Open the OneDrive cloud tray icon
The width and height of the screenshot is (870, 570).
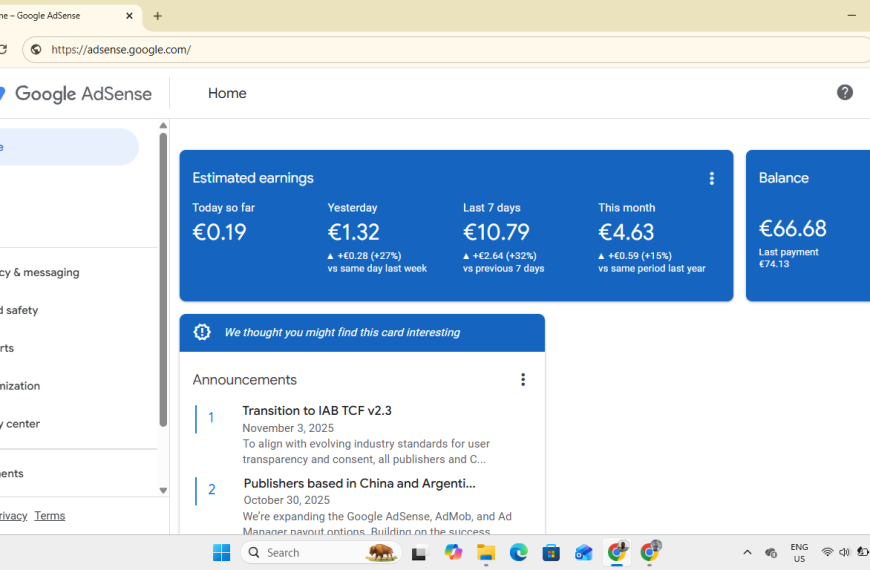pos(771,552)
